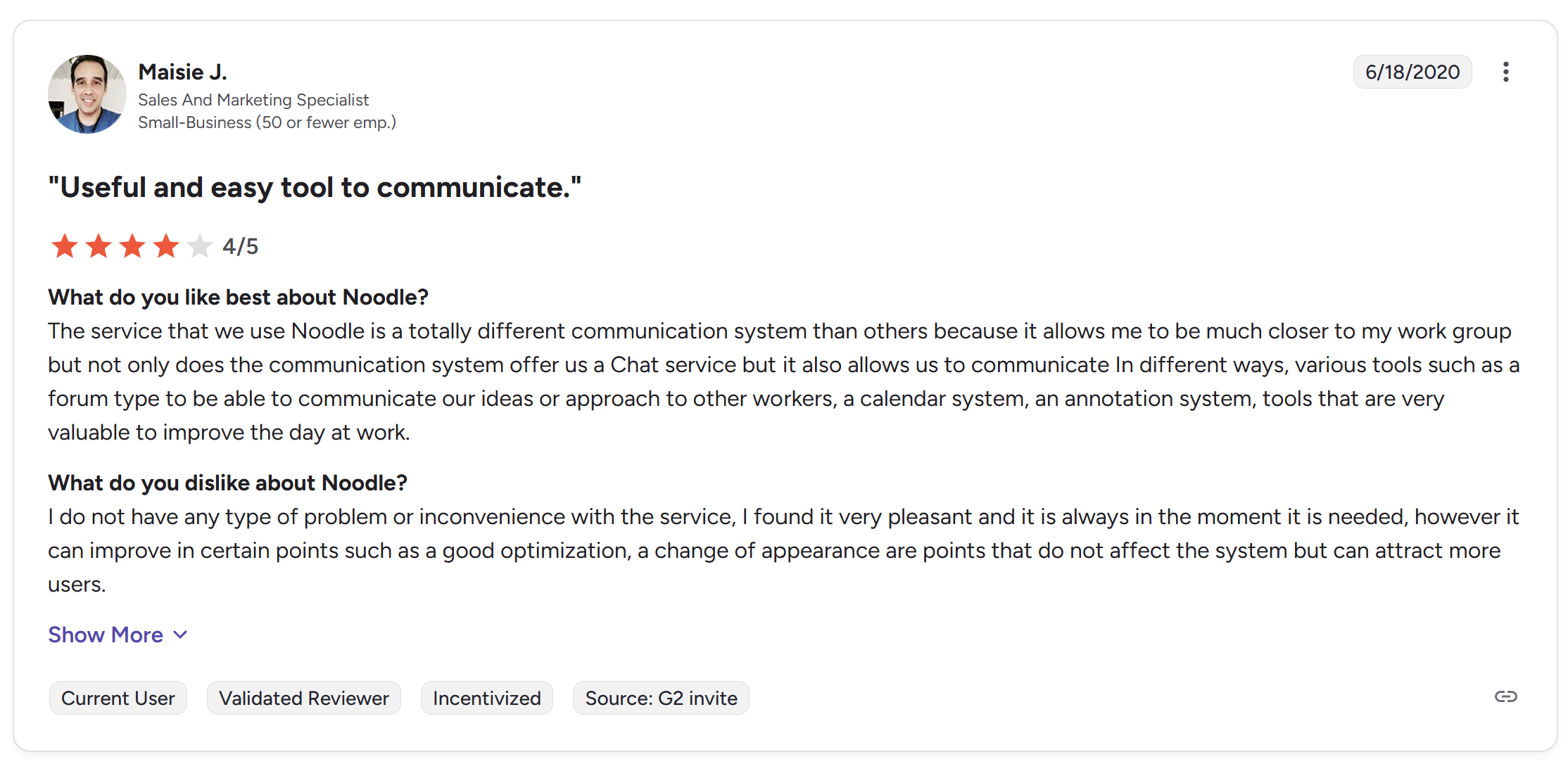Click Maisie J.'s profile photo
This screenshot has width=1568, height=764.
click(x=87, y=94)
